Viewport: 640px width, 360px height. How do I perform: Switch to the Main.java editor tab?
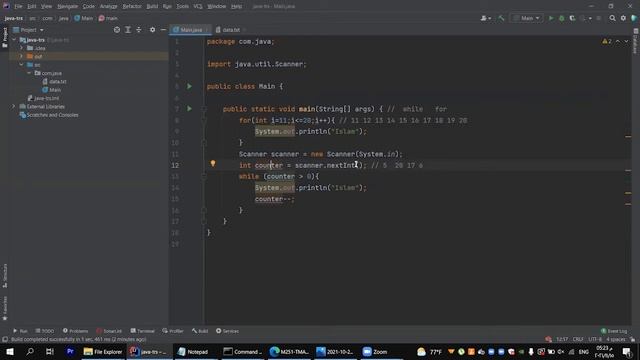(190, 30)
